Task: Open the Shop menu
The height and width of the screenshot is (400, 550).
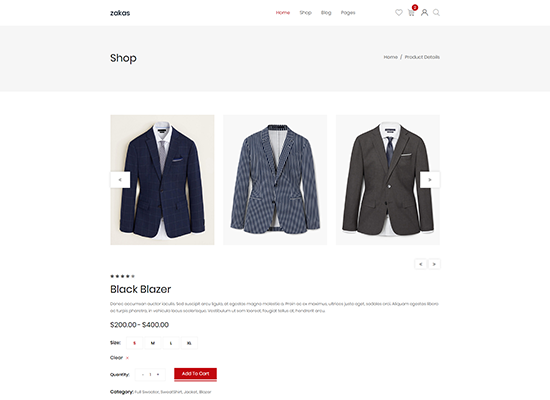Action: 306,13
